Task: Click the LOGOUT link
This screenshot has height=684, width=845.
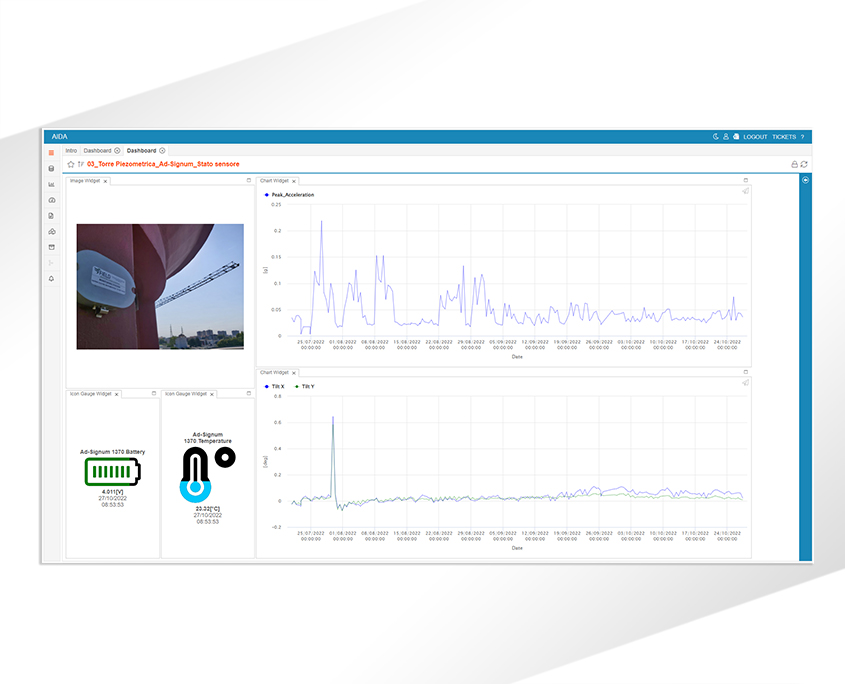Action: pos(755,136)
